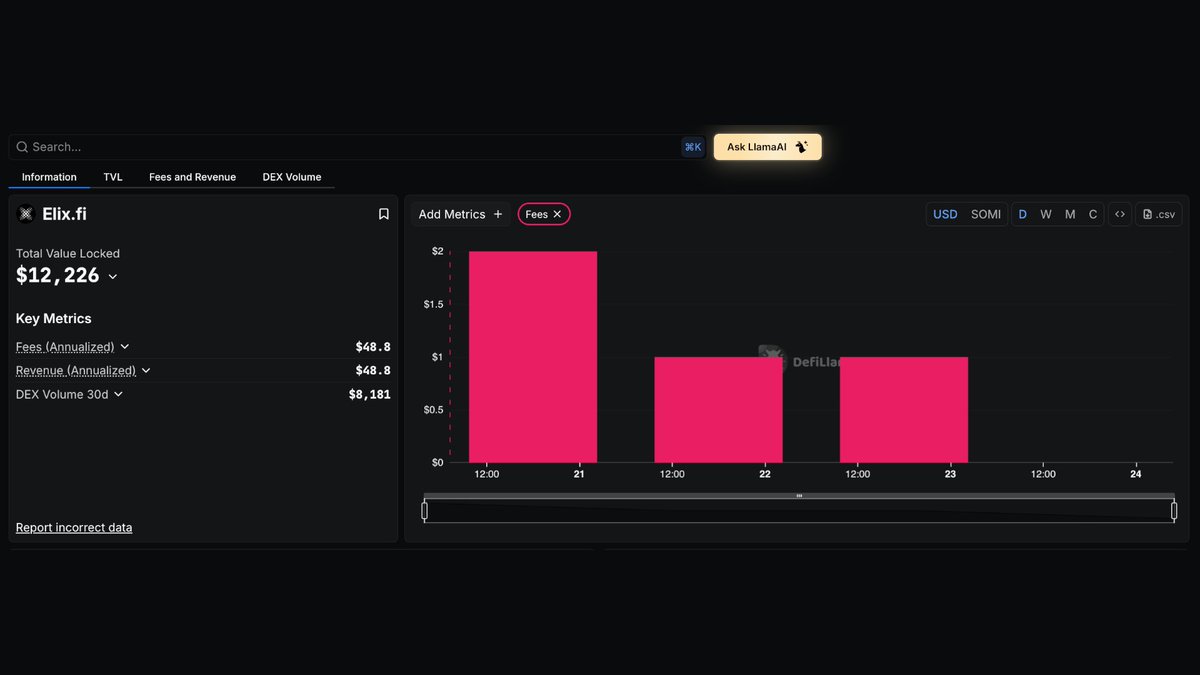The image size is (1200, 675).
Task: Remove the Fees metric chip
Action: click(557, 214)
